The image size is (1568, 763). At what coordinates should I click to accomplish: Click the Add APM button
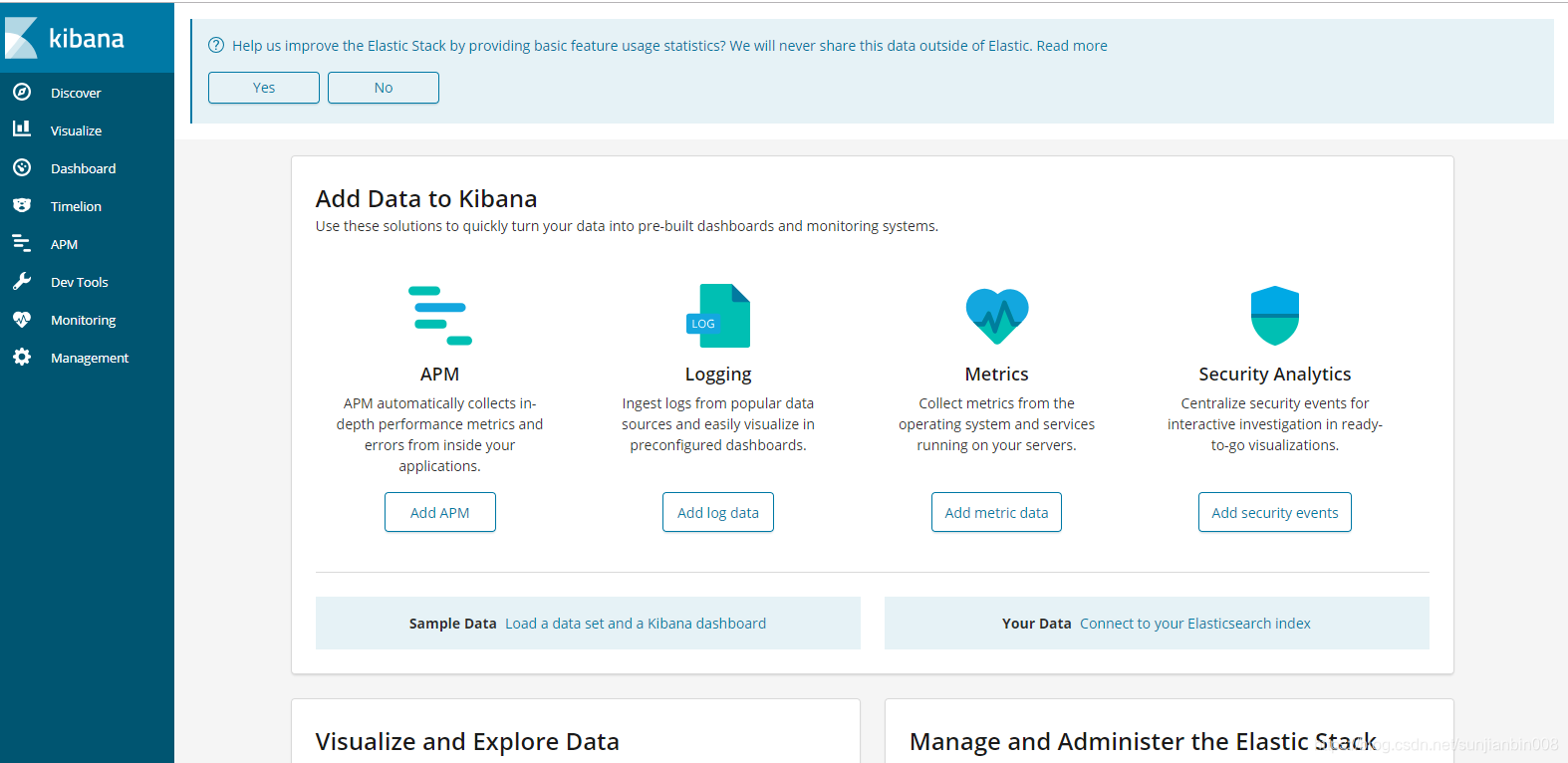(x=440, y=512)
